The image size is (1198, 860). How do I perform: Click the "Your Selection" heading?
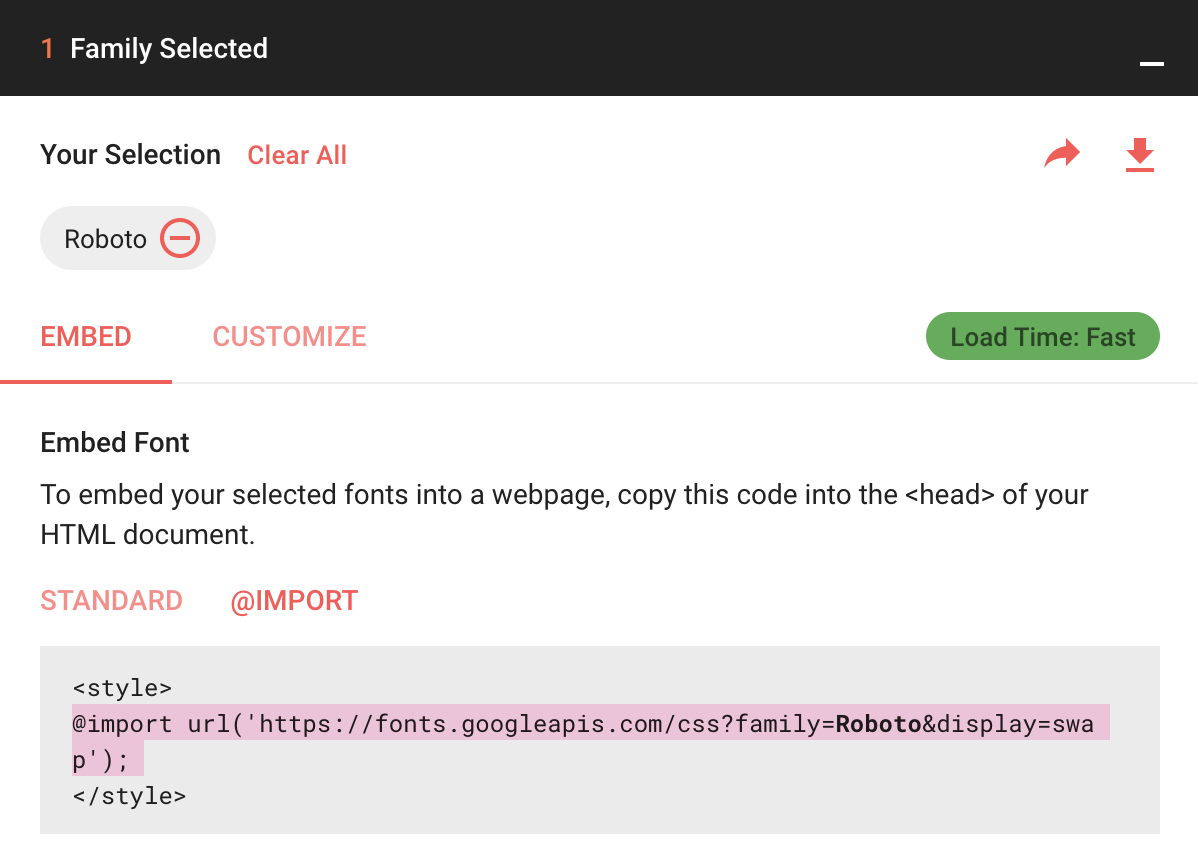coord(130,155)
